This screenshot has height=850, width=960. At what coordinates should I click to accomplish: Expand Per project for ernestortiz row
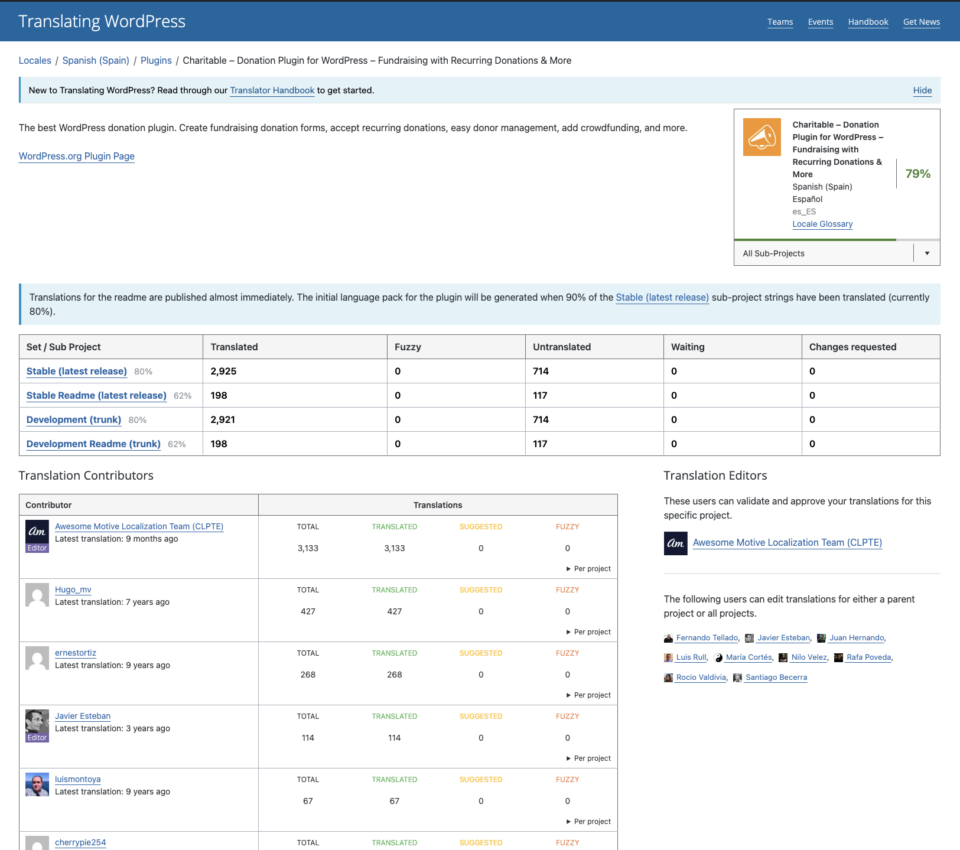tap(588, 695)
